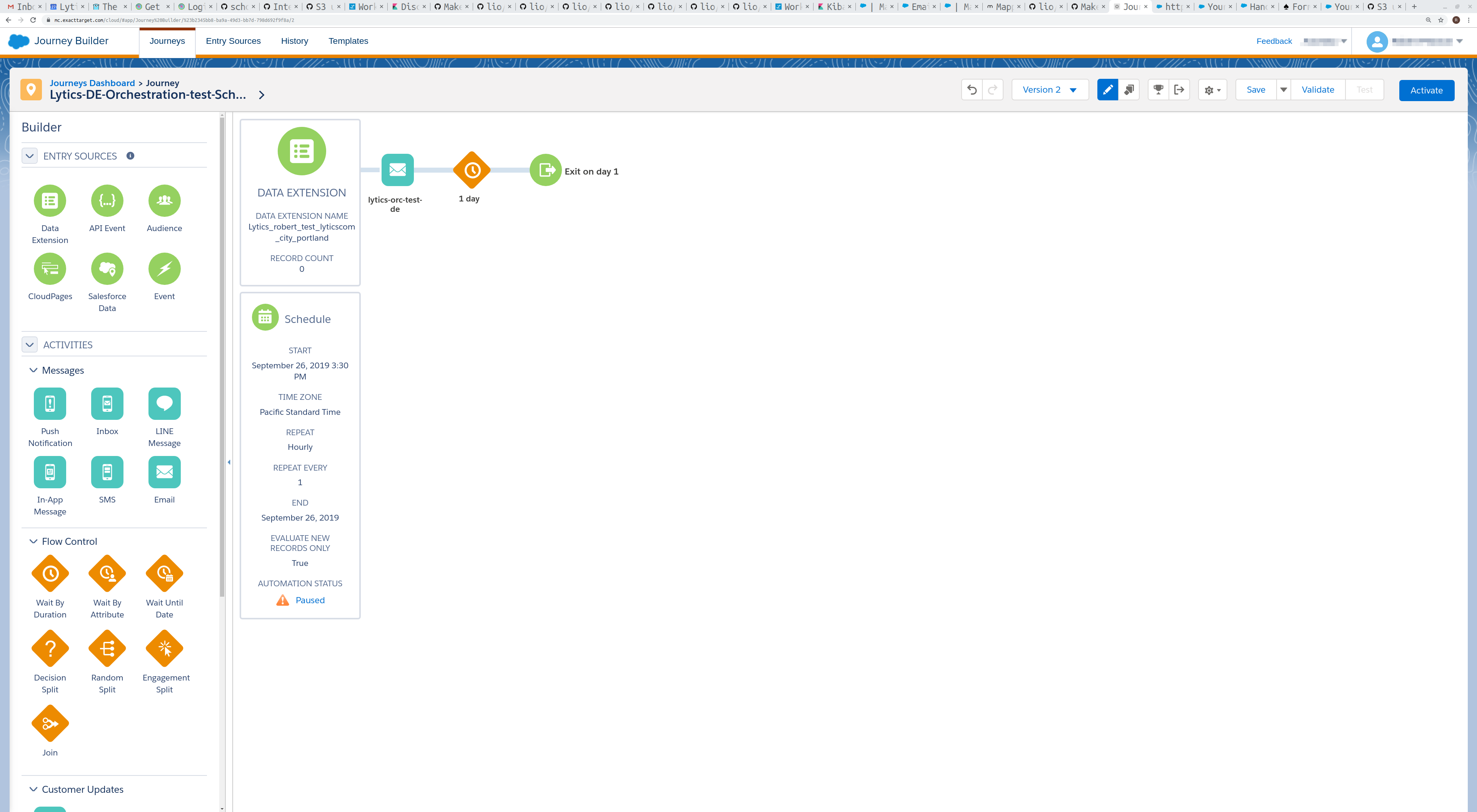Click the lytics-orc-test-de email node
1477x812 pixels.
coord(396,170)
